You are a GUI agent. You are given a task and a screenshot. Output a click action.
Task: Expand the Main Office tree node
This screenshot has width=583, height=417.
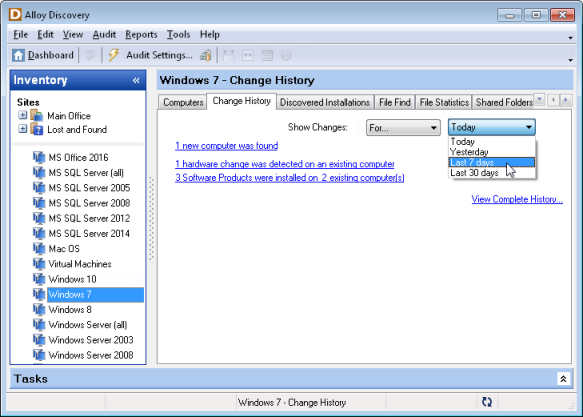click(23, 115)
